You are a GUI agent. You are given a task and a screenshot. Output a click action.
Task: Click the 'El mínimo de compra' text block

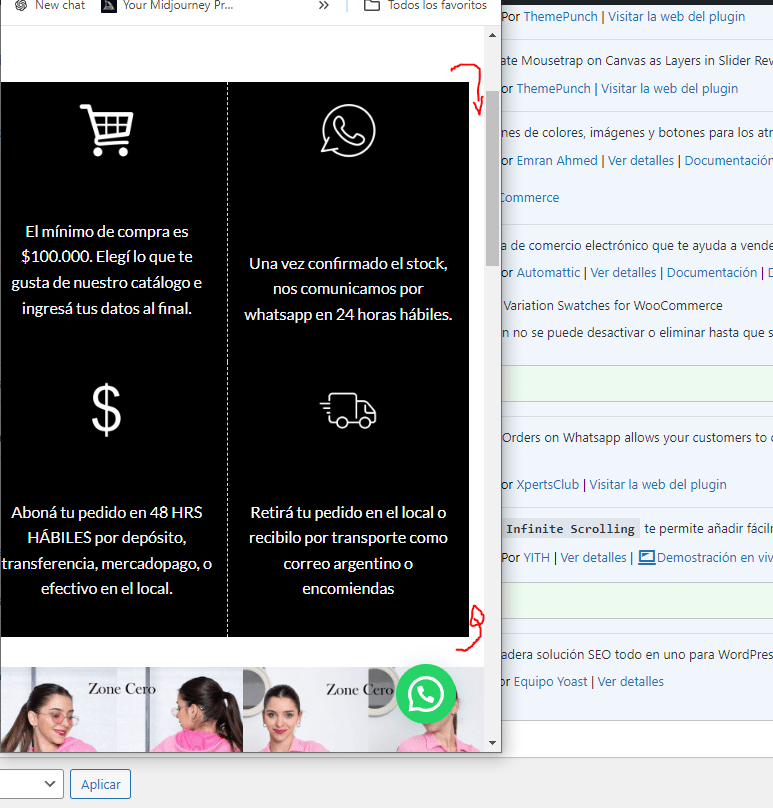107,270
